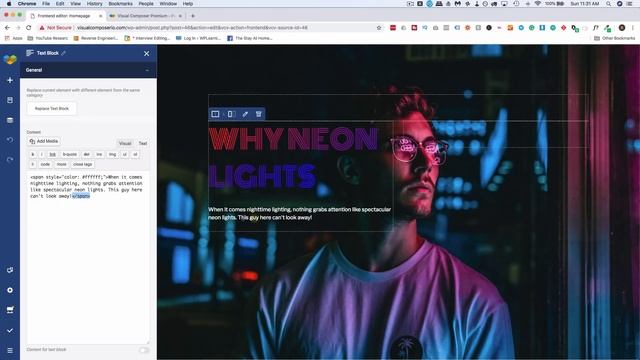Viewport: 640px width, 360px height.
Task: Open the Tree View layers icon
Action: coord(10,120)
